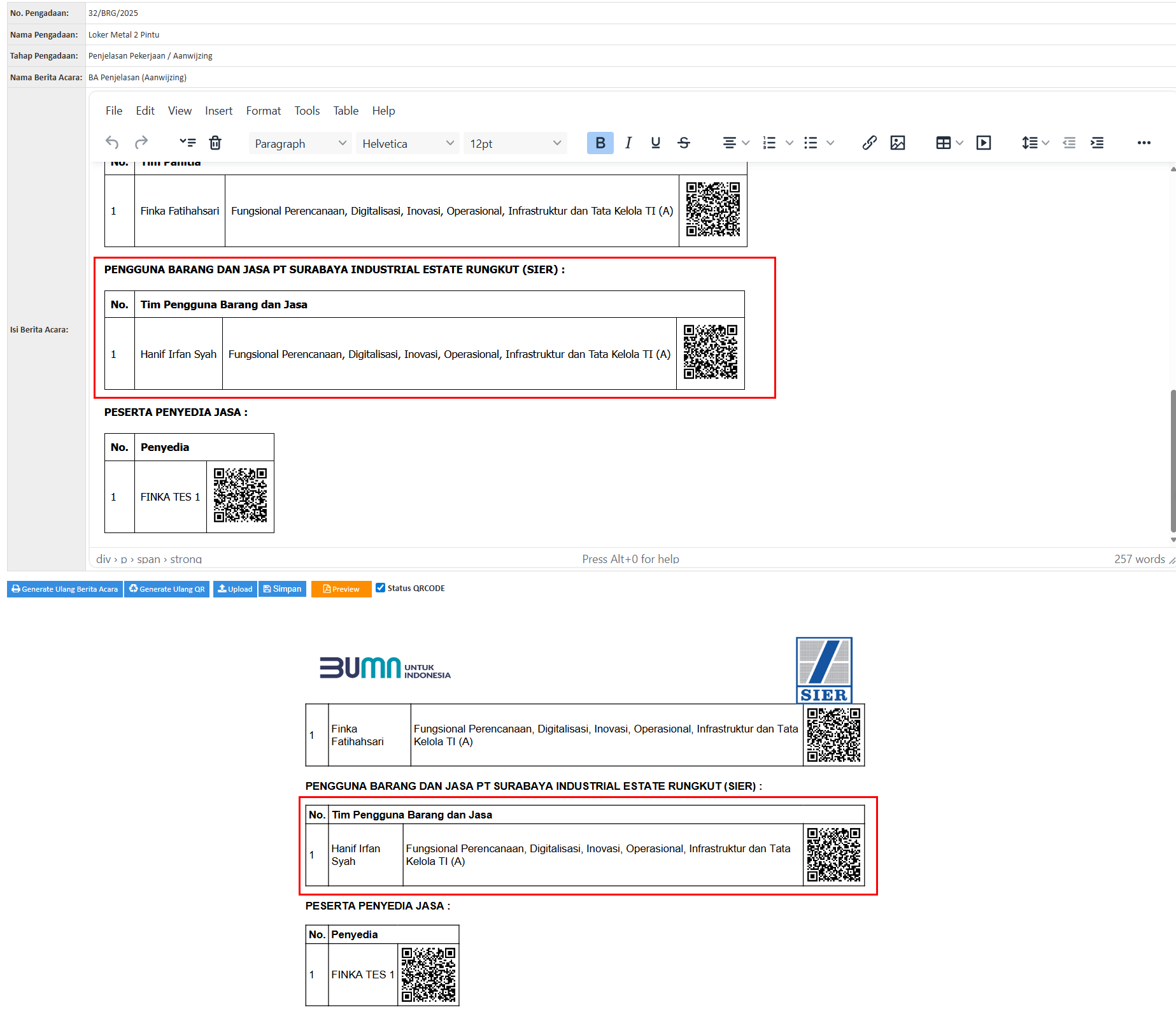Open the text alignment dropdown

736,143
